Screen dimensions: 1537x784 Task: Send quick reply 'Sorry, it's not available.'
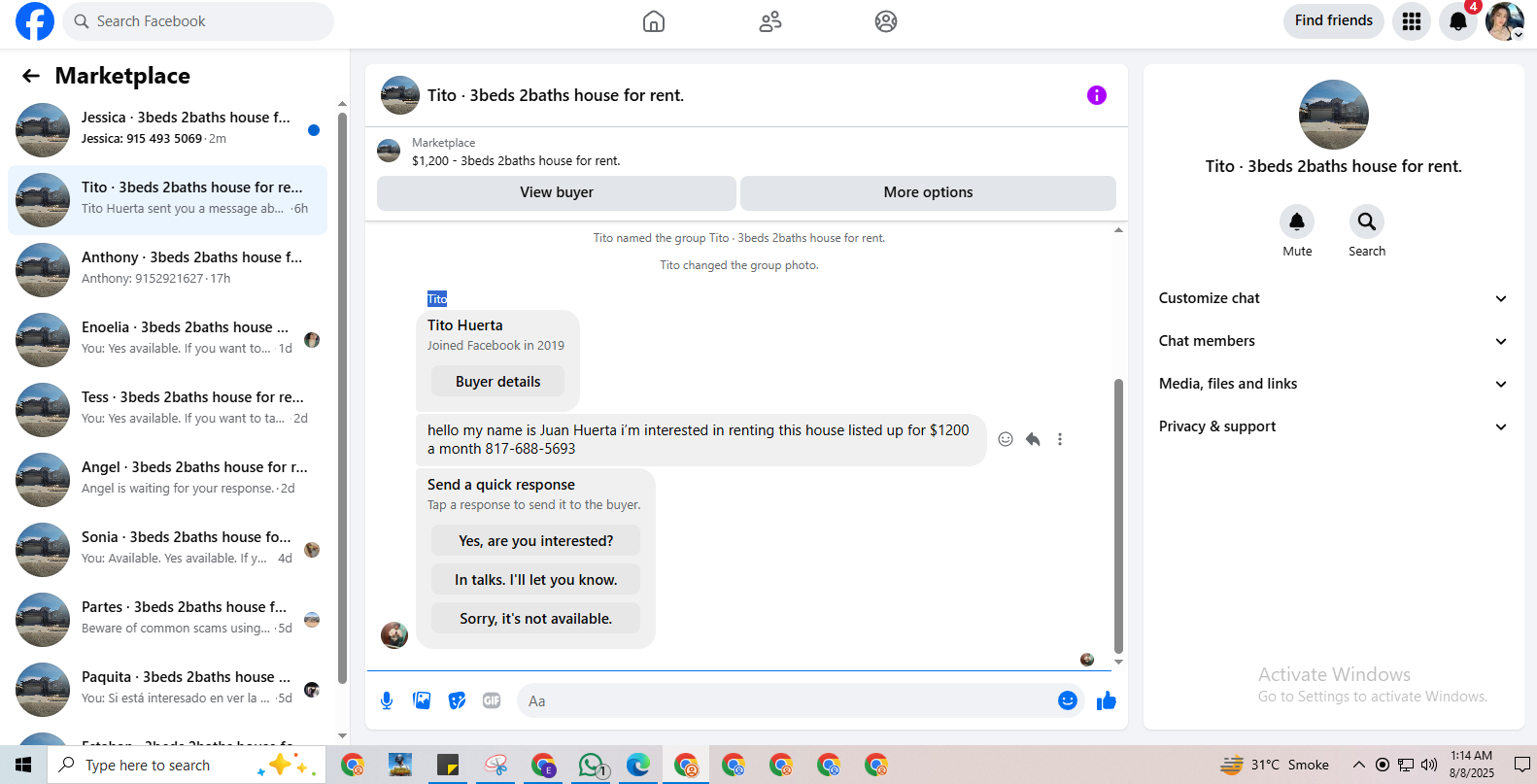536,619
